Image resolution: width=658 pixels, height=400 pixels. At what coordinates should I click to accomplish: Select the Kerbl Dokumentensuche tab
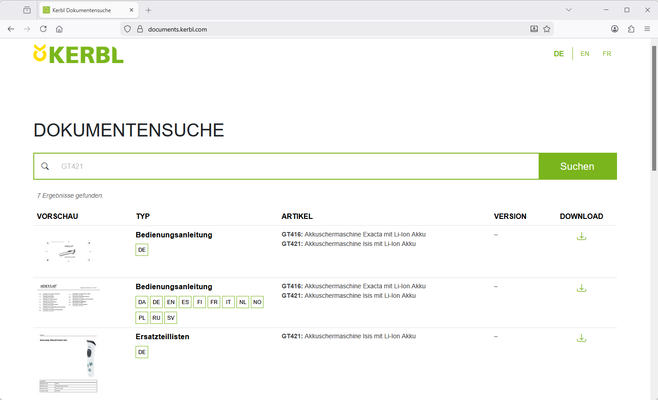89,10
